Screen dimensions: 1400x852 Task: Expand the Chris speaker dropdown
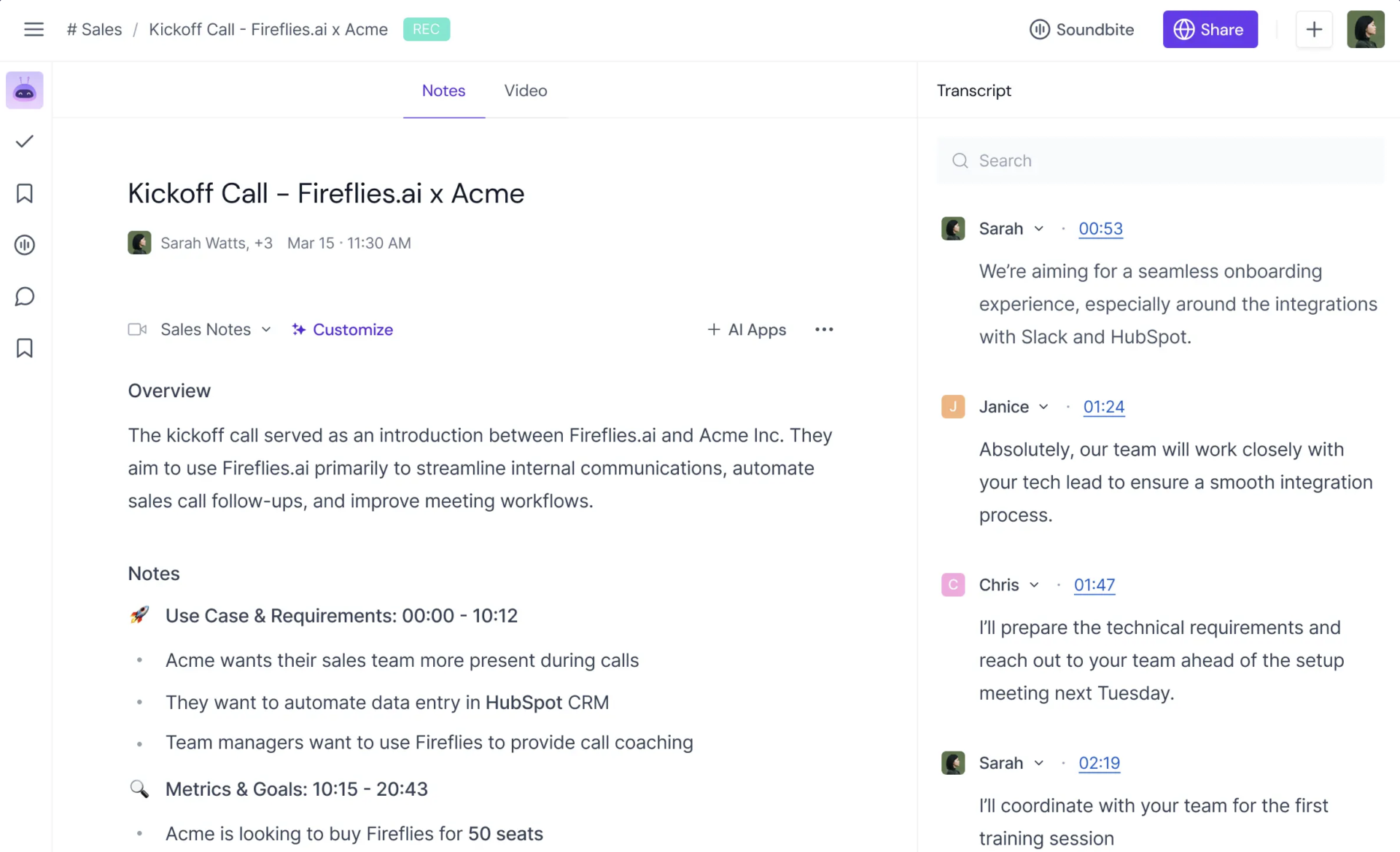[x=1034, y=584]
